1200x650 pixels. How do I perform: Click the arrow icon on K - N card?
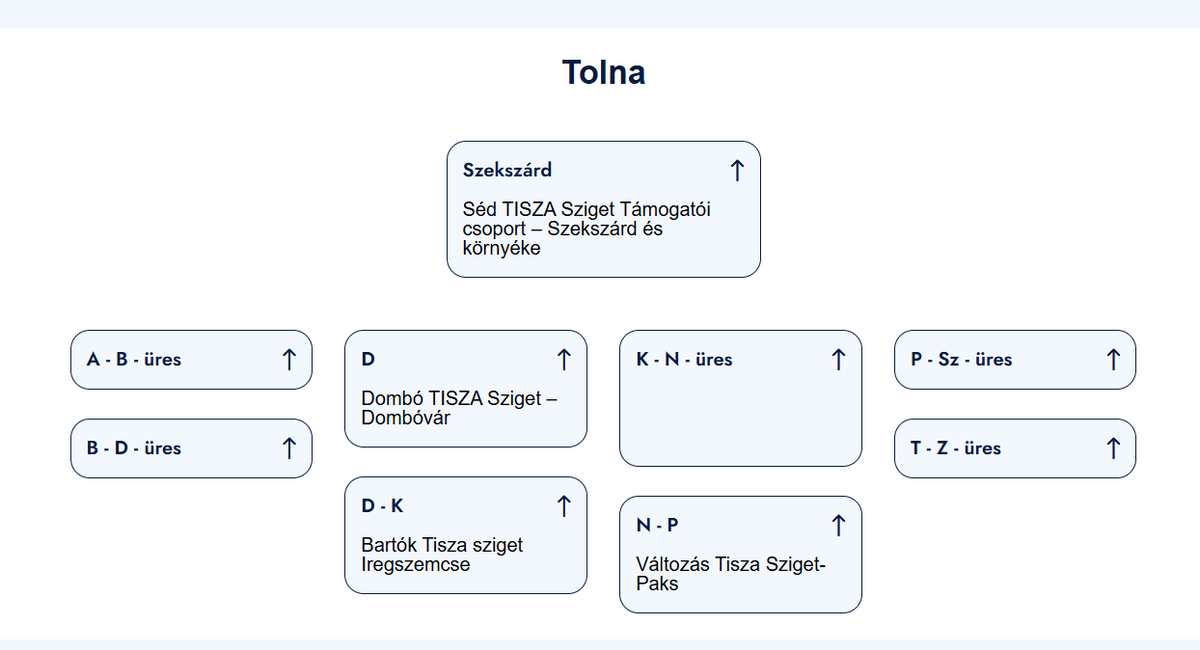click(838, 359)
